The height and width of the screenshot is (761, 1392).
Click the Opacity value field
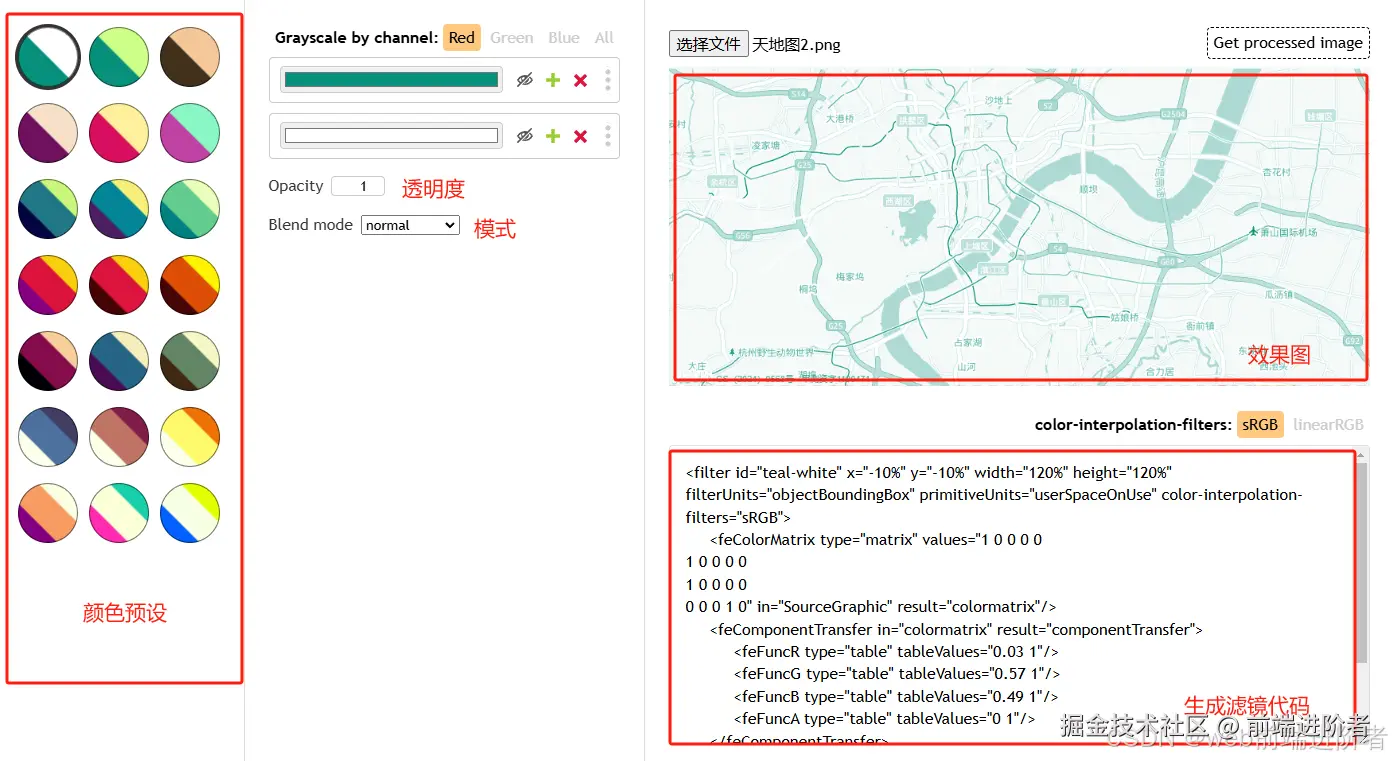pyautogui.click(x=358, y=186)
